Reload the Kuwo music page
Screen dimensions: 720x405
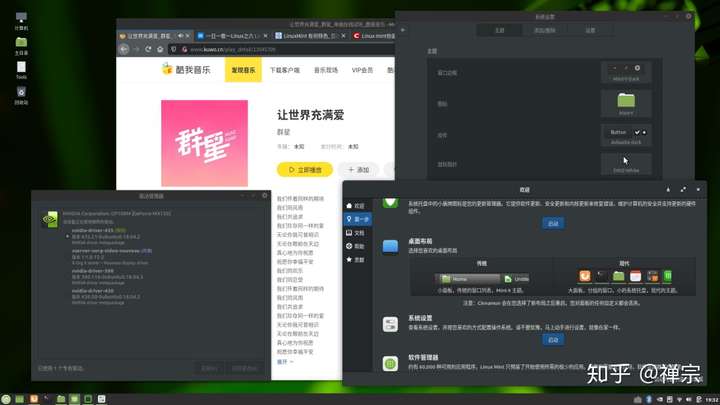coord(148,49)
